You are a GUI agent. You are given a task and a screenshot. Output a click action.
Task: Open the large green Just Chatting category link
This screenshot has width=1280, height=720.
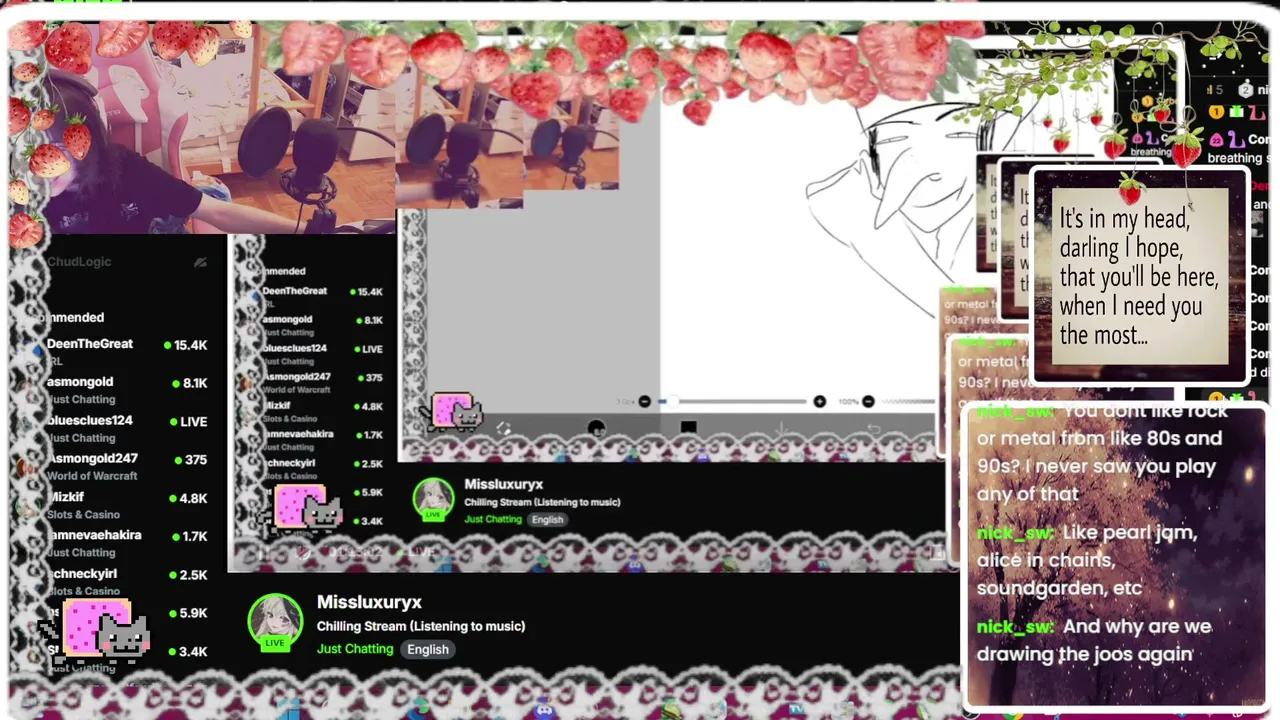355,649
